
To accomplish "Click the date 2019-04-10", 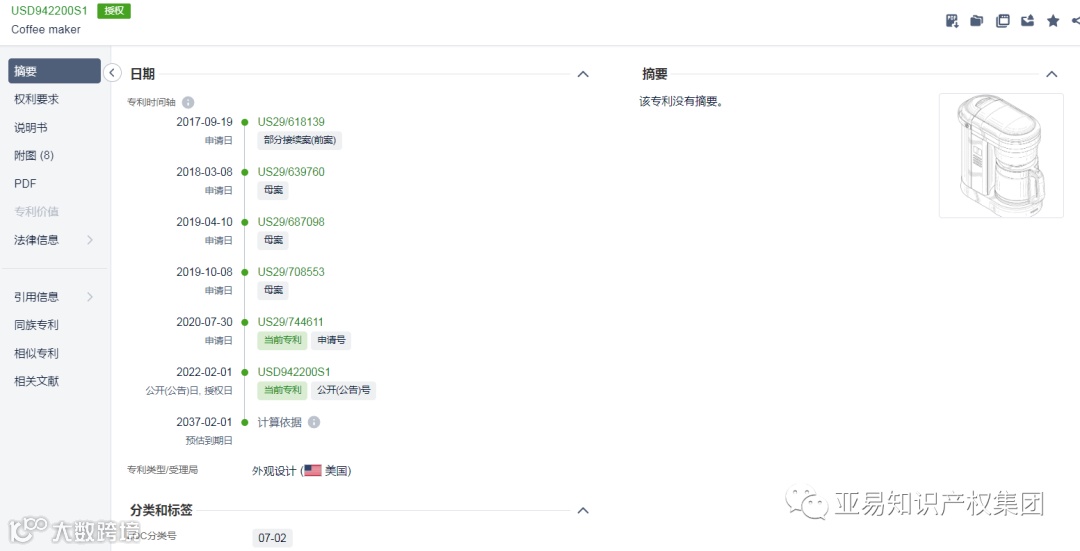I will (205, 222).
